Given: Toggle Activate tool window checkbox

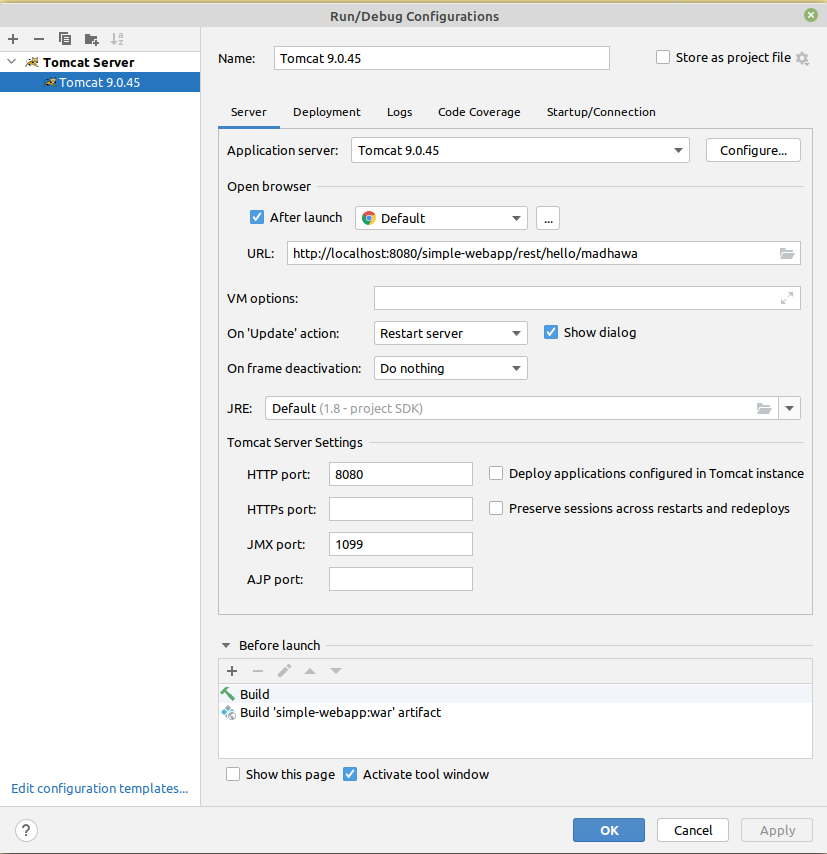Looking at the screenshot, I should tap(350, 774).
